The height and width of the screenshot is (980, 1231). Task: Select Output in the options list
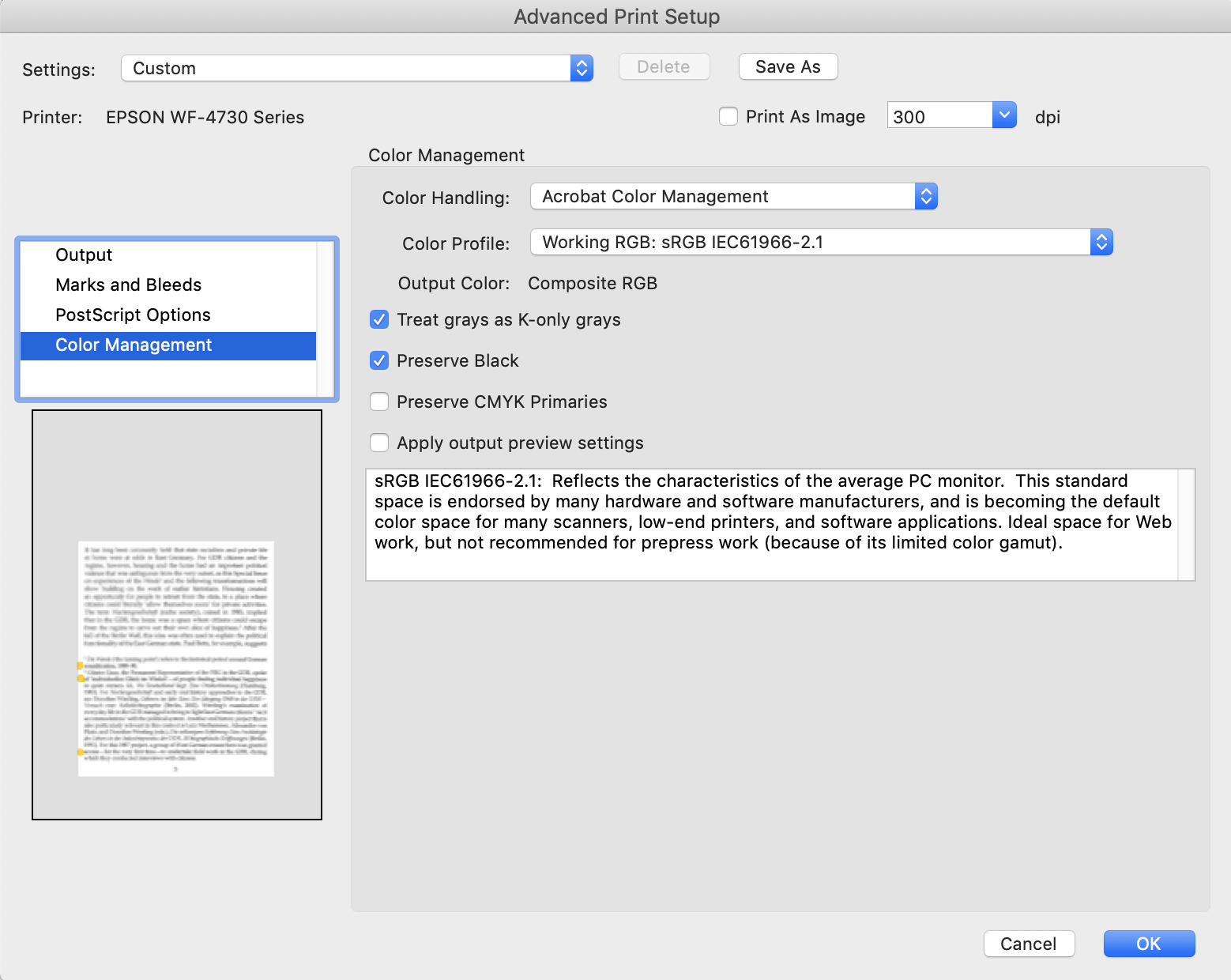83,254
